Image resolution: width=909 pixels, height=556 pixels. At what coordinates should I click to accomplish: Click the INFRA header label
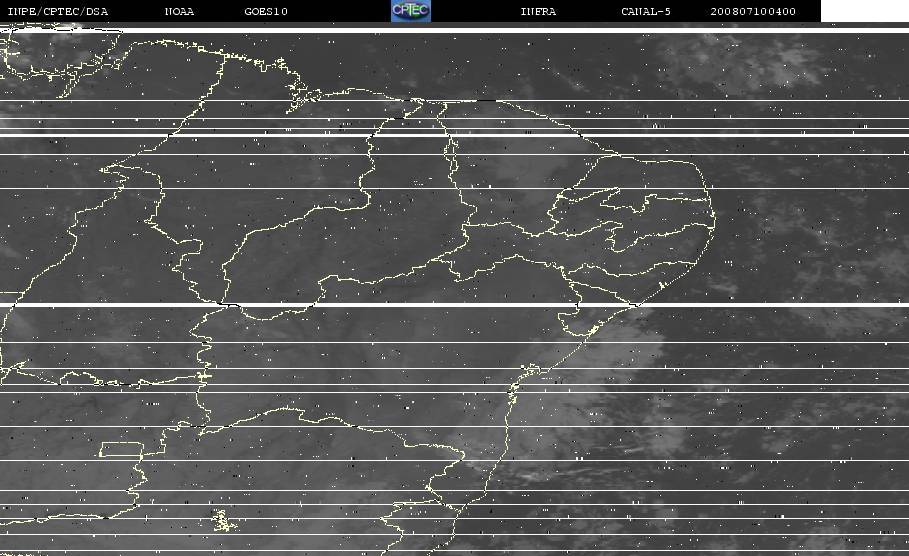(x=538, y=11)
